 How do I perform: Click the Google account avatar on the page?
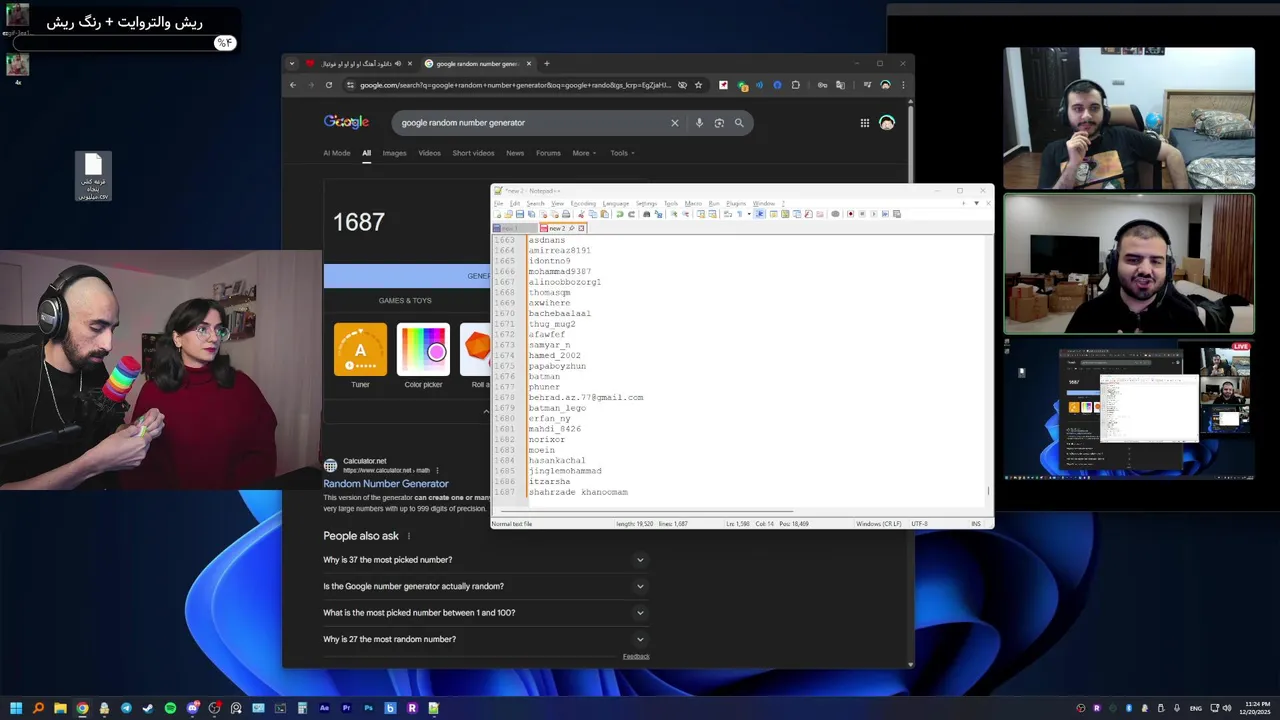click(887, 123)
